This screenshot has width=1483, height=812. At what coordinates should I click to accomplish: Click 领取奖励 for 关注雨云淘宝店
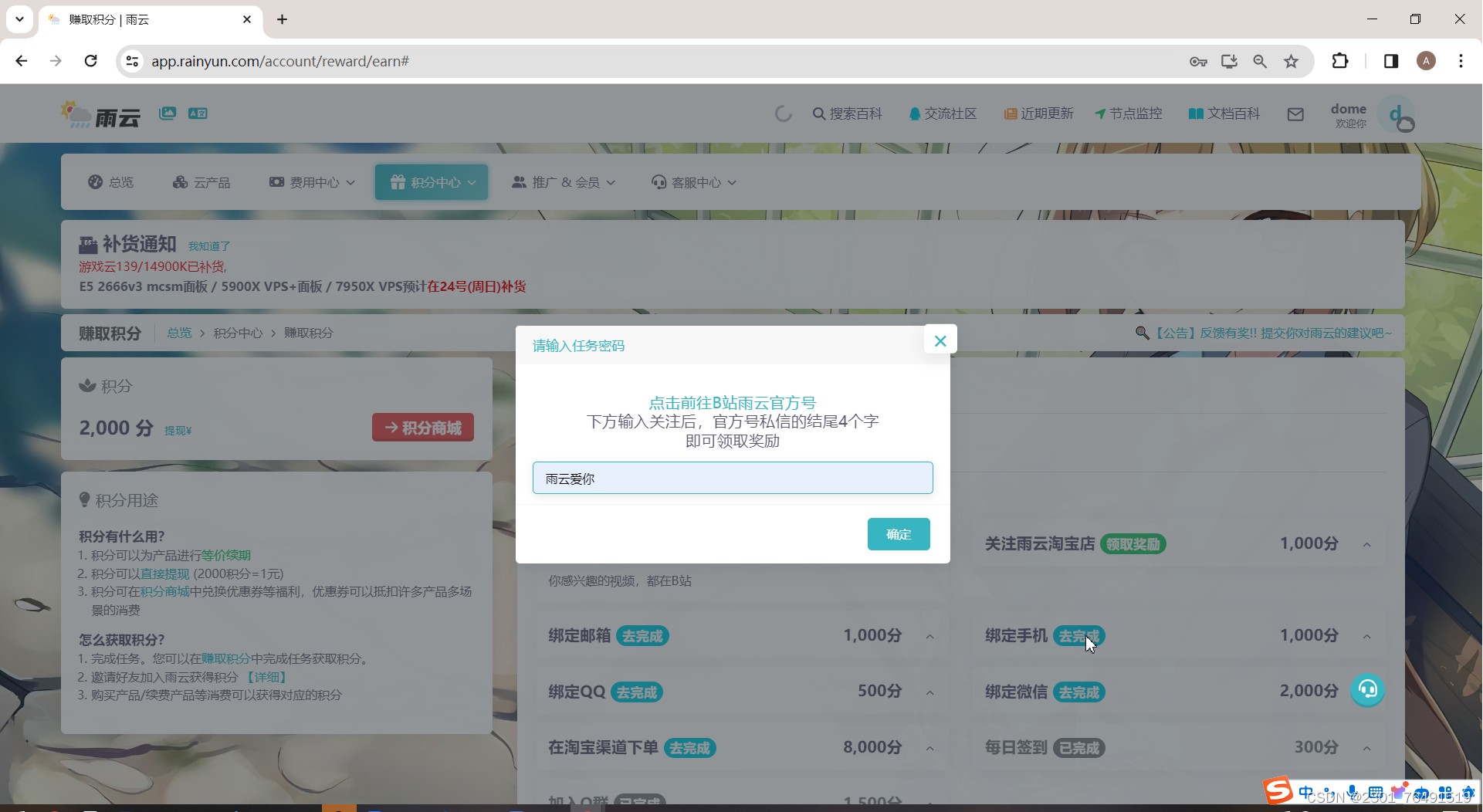(1133, 544)
